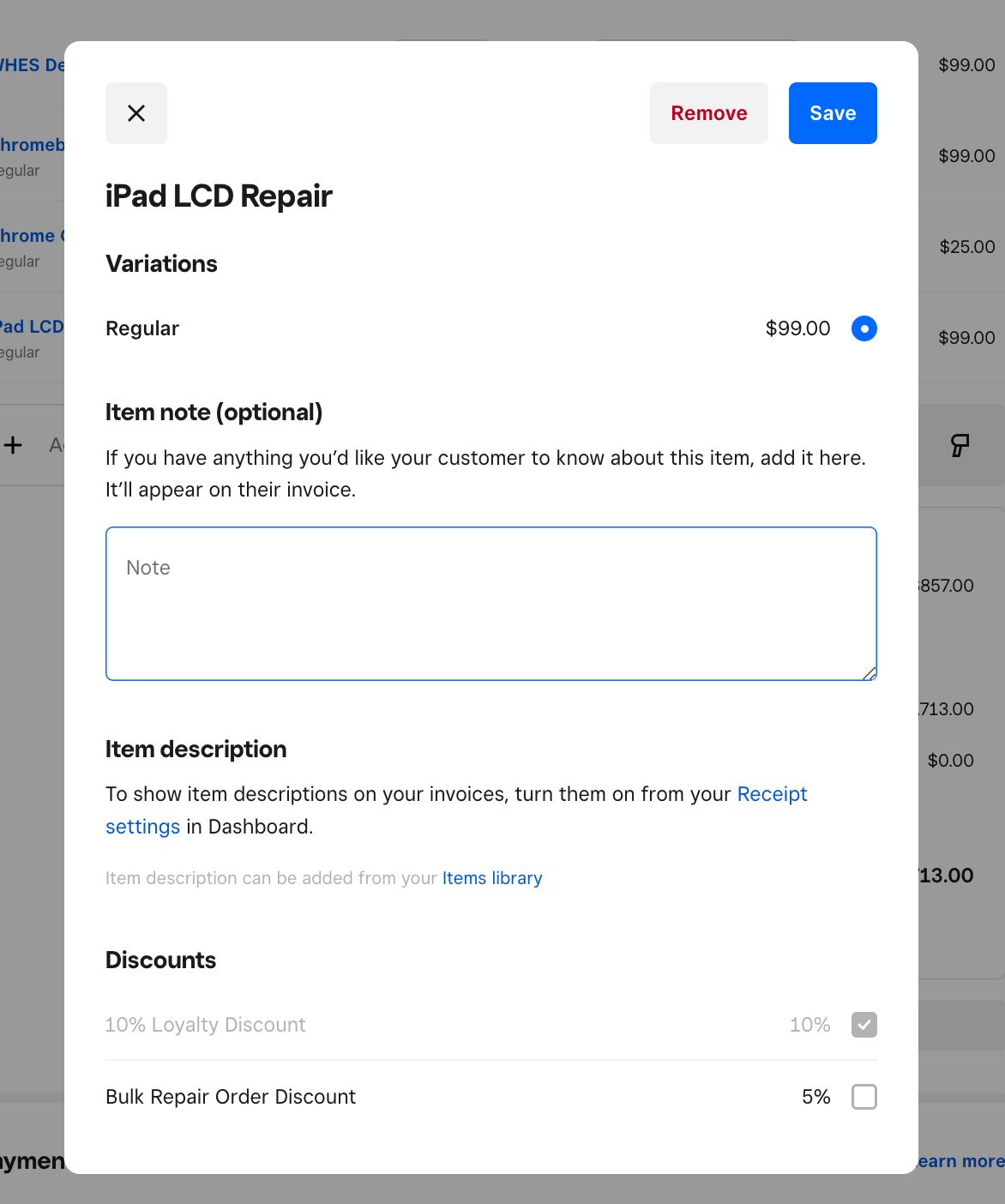Click the paint roller icon behind dialog
Viewport: 1005px width, 1204px height.
(x=960, y=445)
